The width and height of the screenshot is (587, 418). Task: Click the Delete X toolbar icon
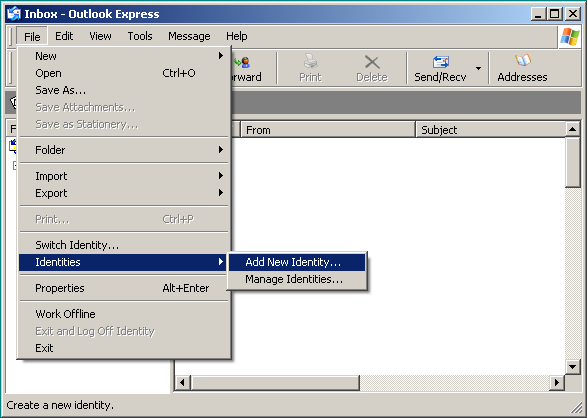pos(372,62)
